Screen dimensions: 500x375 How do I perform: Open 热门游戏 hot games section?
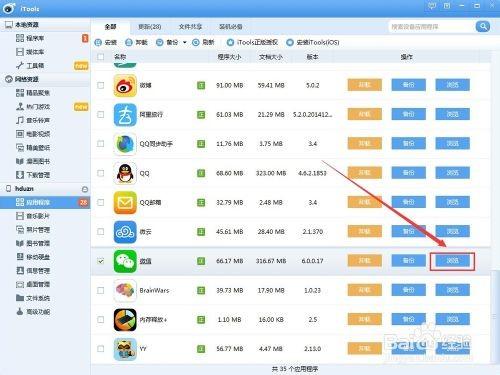coord(38,107)
